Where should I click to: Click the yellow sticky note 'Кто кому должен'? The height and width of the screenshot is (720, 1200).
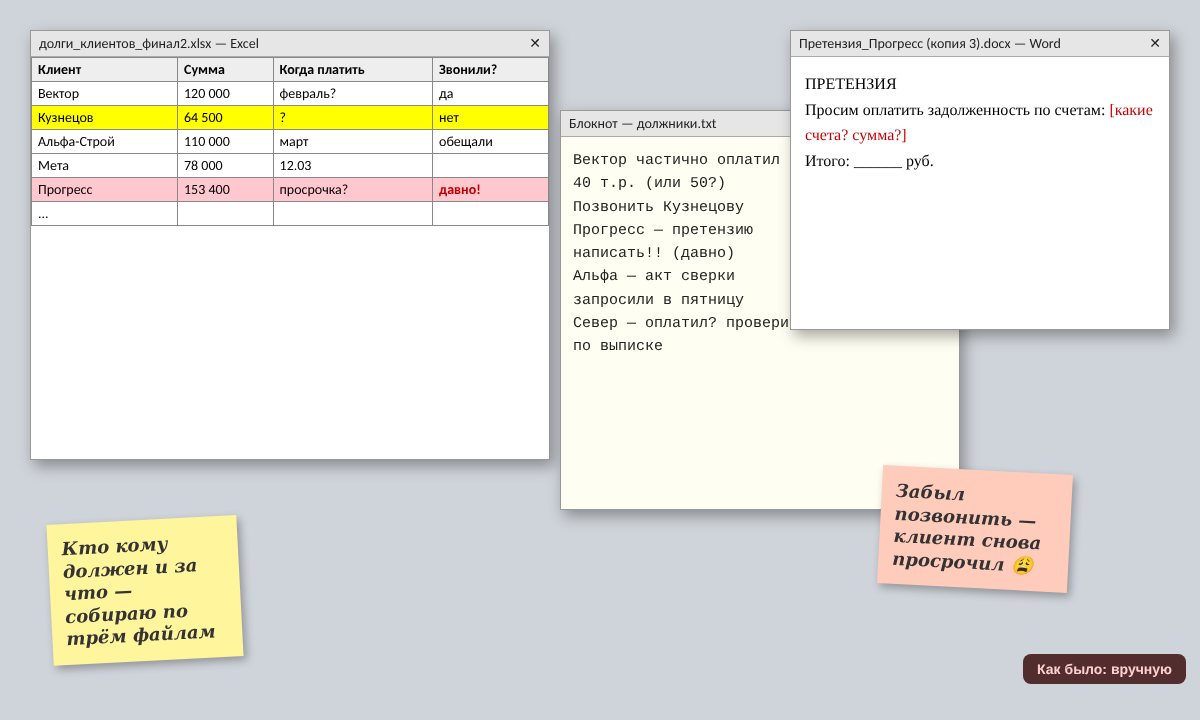pyautogui.click(x=145, y=590)
